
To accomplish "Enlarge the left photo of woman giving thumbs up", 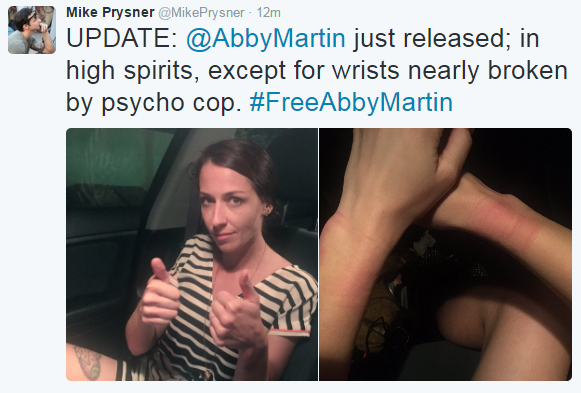I will [x=192, y=254].
